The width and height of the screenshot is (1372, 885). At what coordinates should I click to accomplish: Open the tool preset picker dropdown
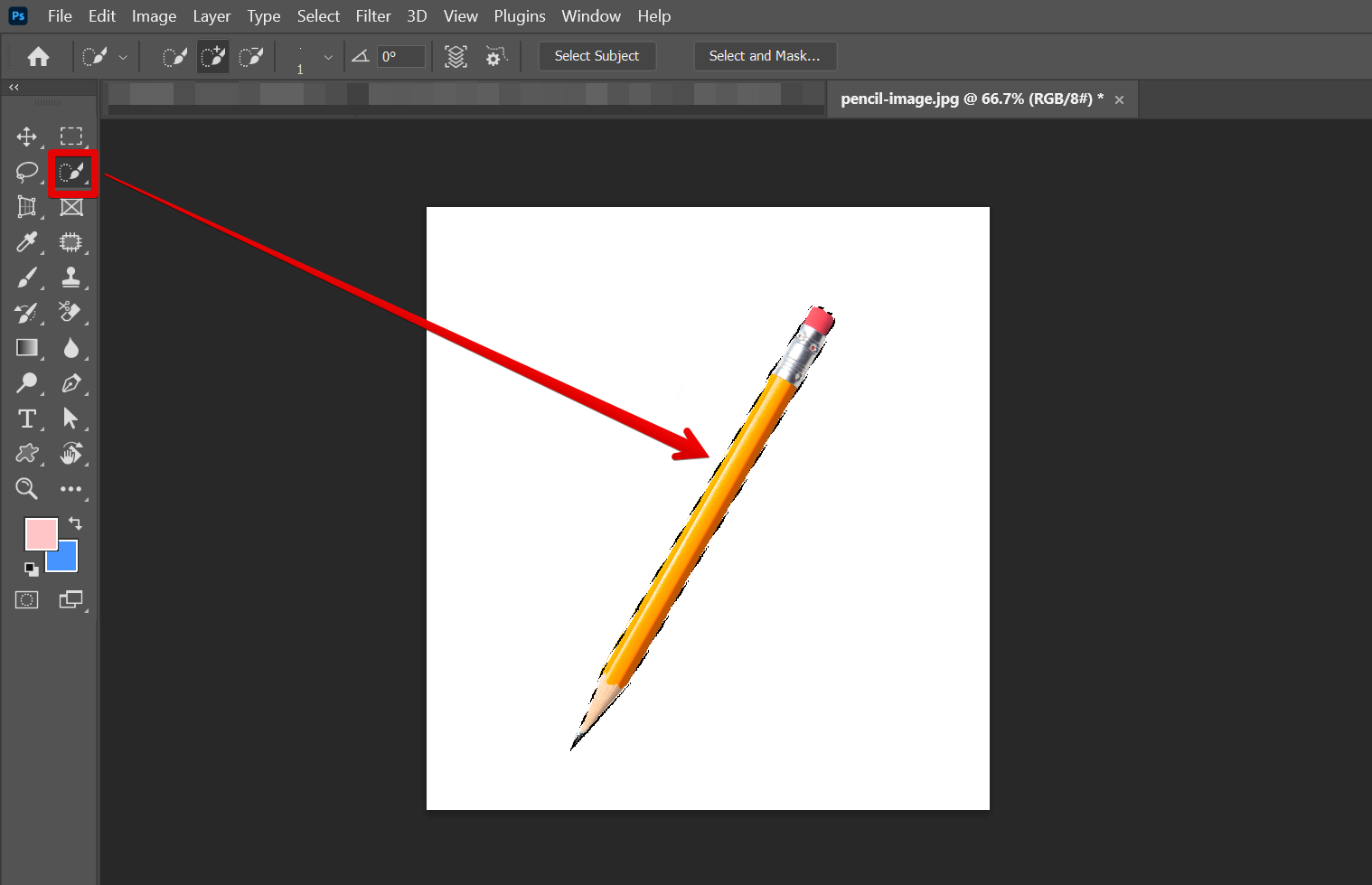click(x=104, y=57)
